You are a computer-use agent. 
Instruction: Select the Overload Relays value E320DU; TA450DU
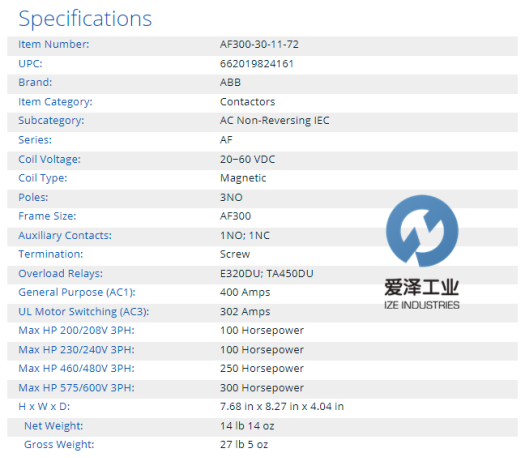[266, 273]
